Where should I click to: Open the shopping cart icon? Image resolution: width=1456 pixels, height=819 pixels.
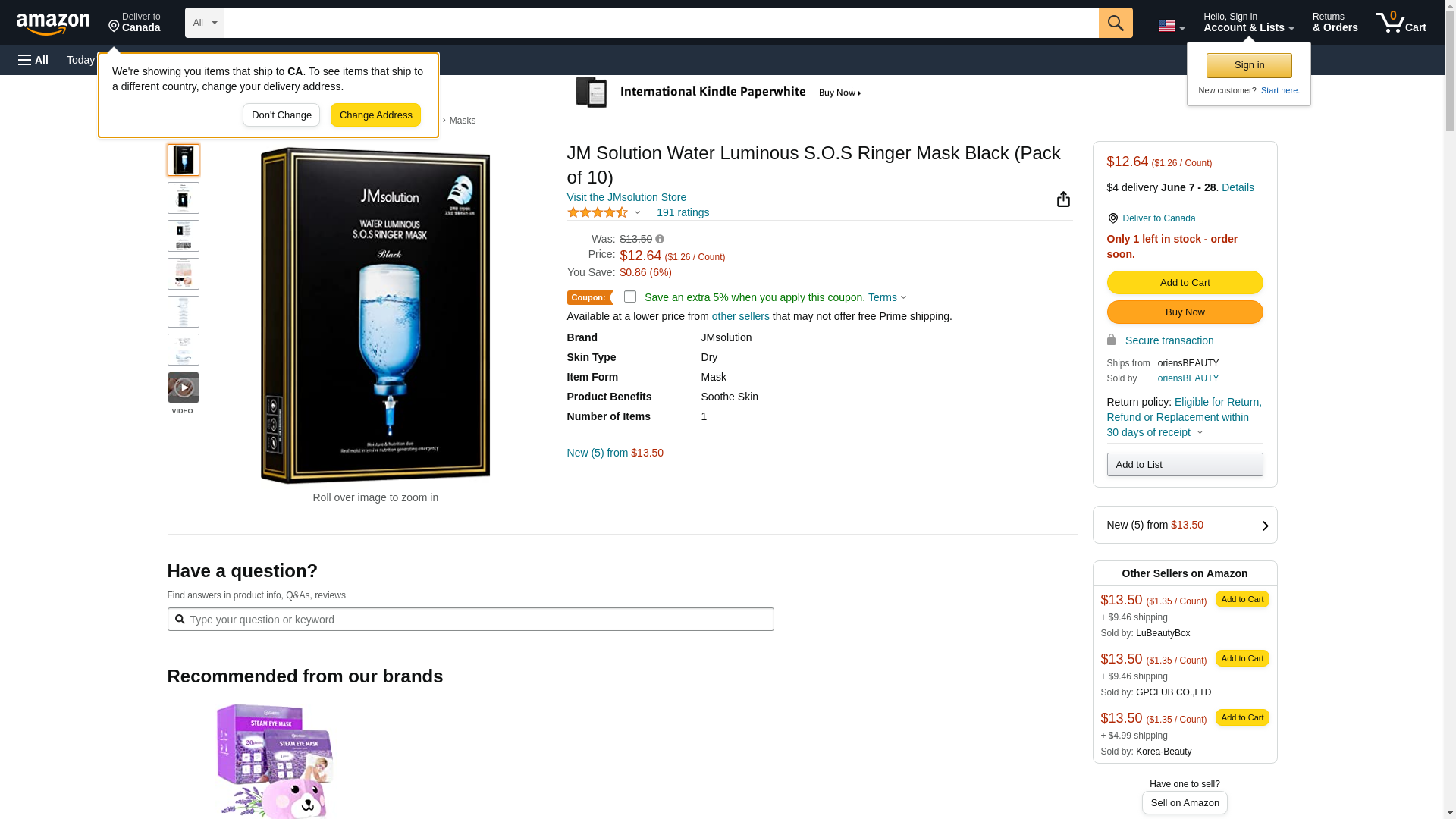[1401, 23]
